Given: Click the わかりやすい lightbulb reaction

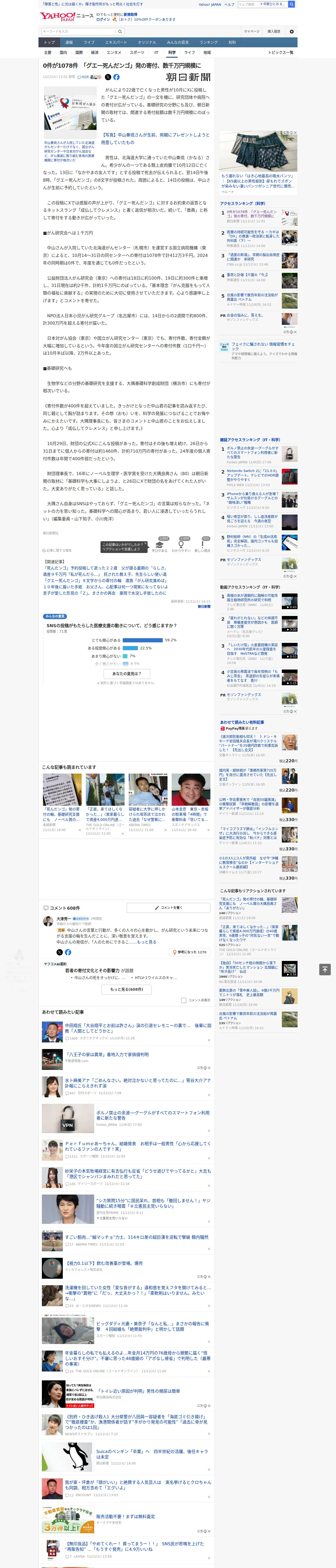Looking at the screenshot, I should tap(181, 545).
